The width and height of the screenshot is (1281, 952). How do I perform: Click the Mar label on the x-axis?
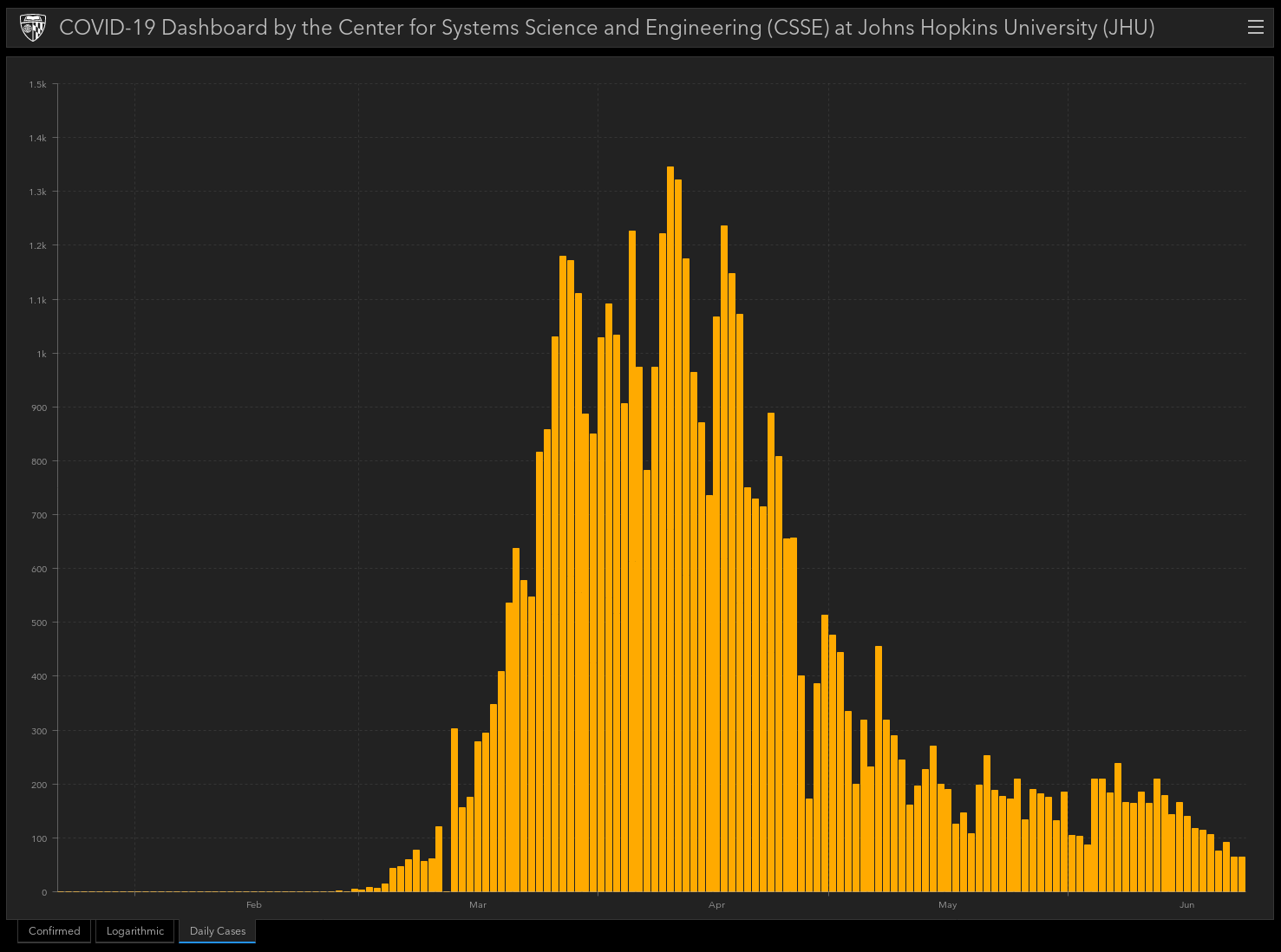[478, 905]
